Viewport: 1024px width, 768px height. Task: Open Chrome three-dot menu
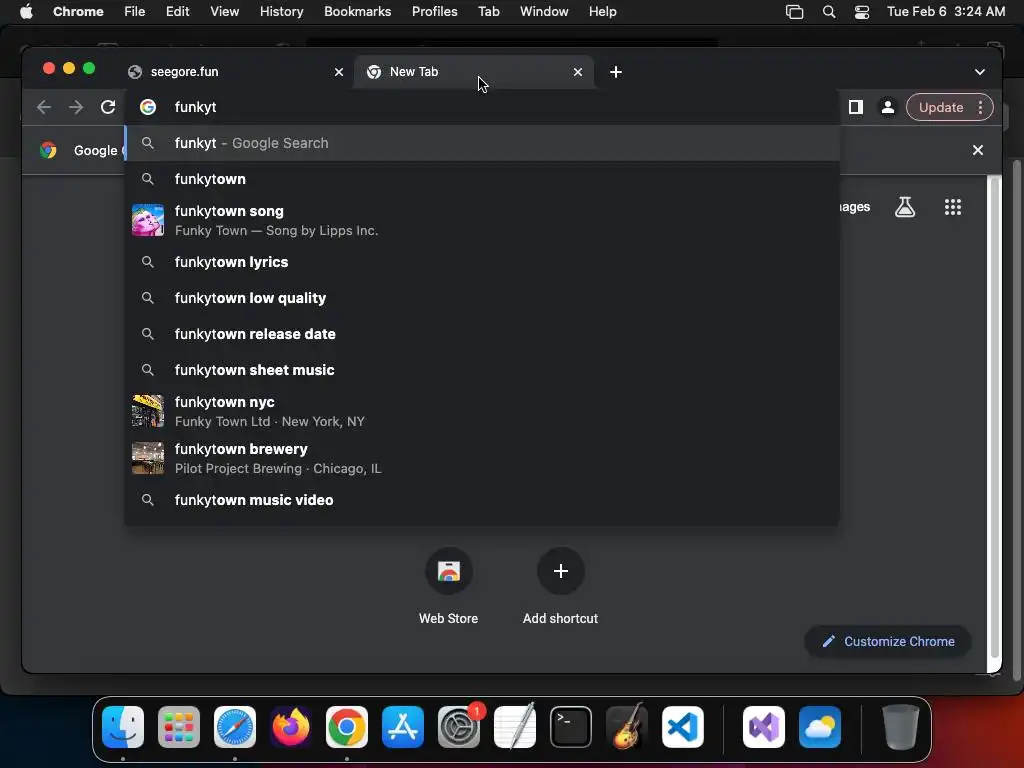click(x=980, y=107)
